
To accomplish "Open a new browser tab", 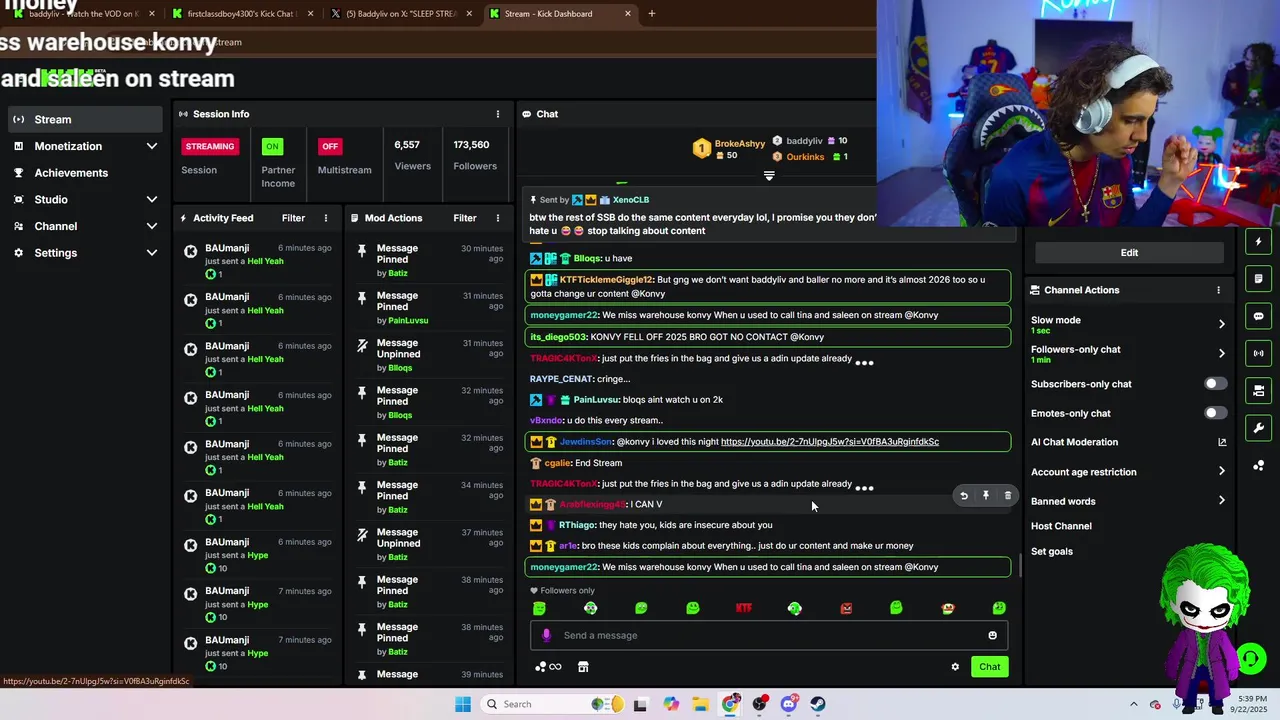I will (652, 14).
